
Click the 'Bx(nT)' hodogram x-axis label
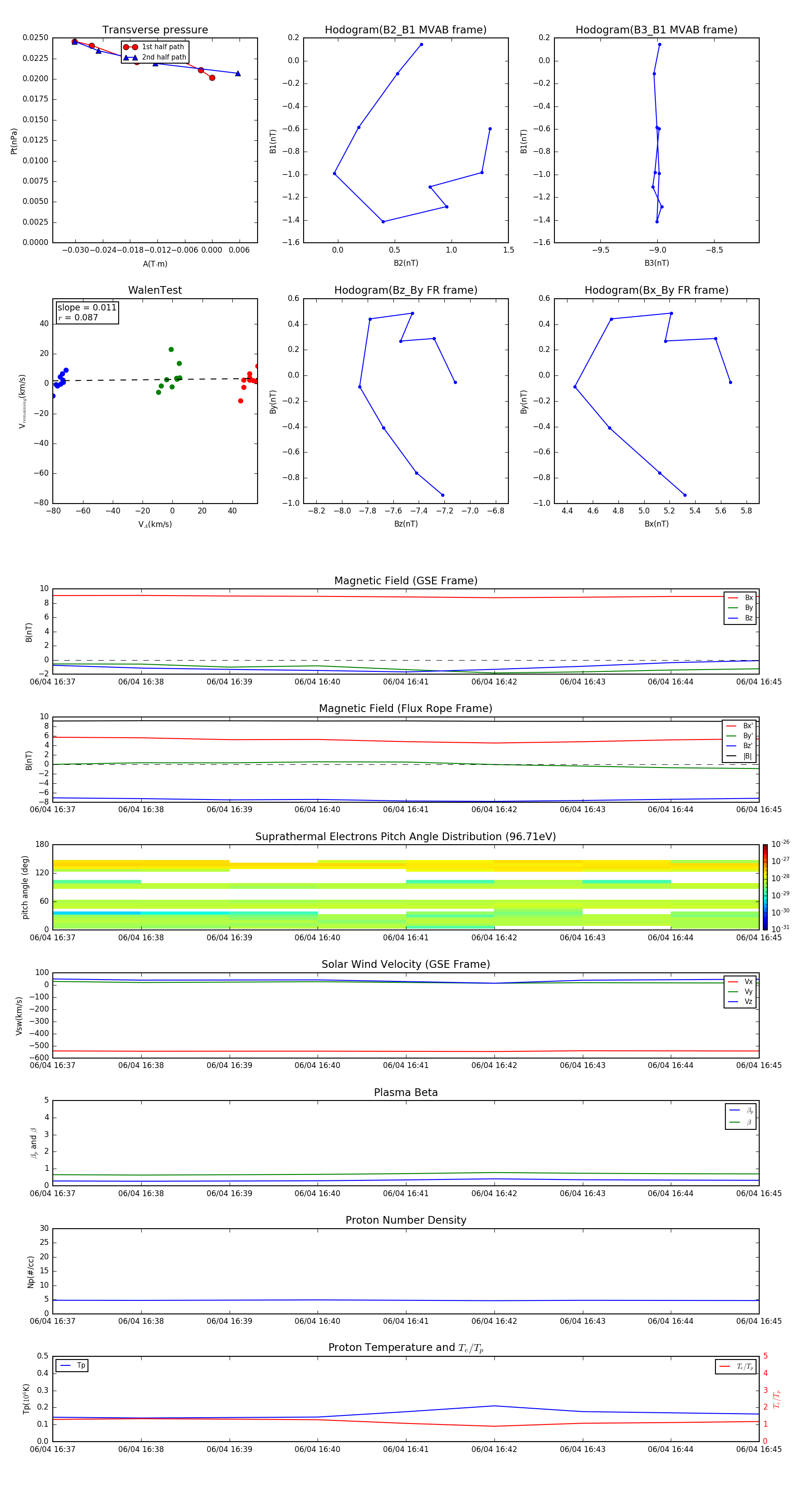coord(656,524)
